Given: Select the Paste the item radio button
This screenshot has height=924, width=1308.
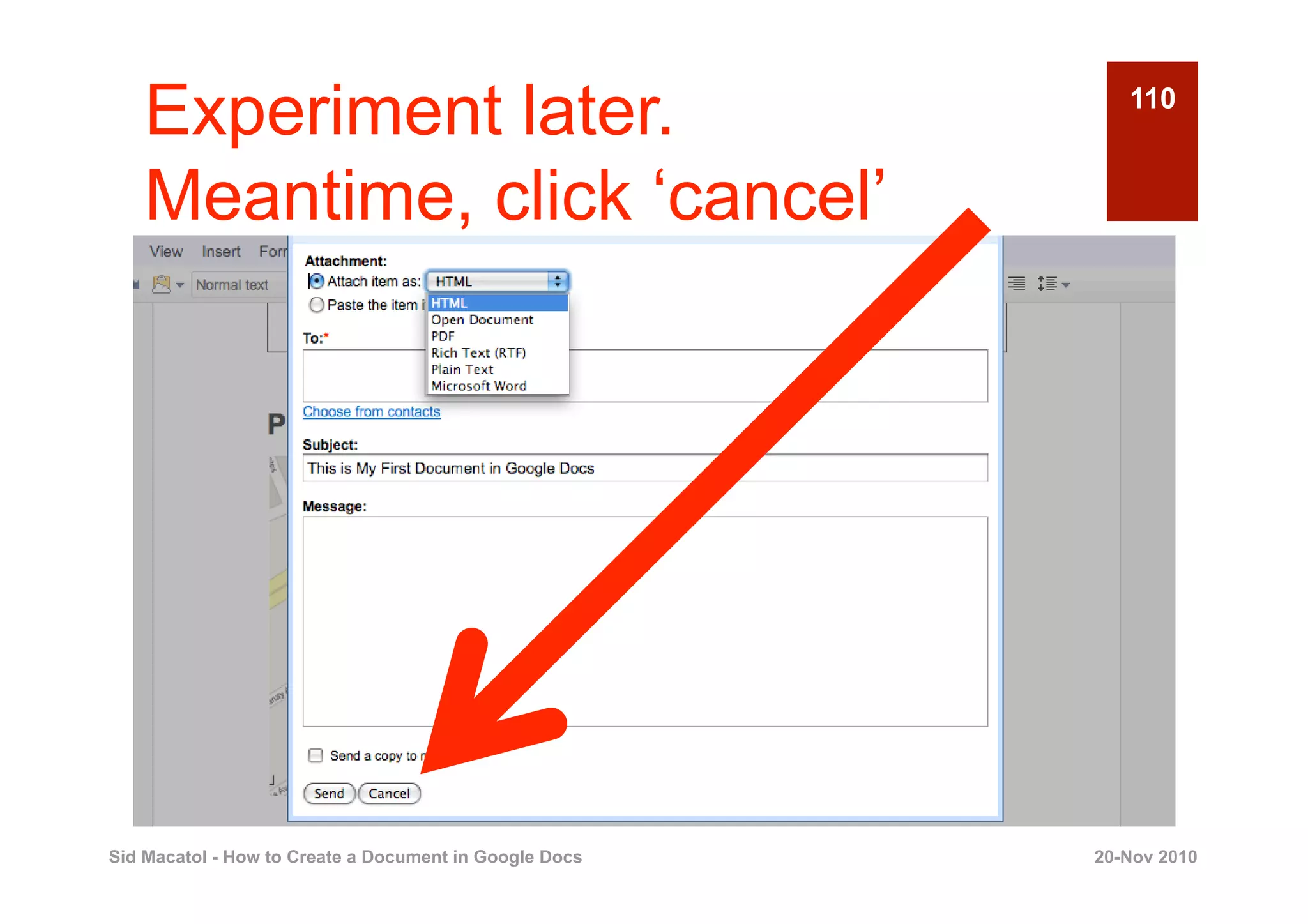Looking at the screenshot, I should 316,305.
